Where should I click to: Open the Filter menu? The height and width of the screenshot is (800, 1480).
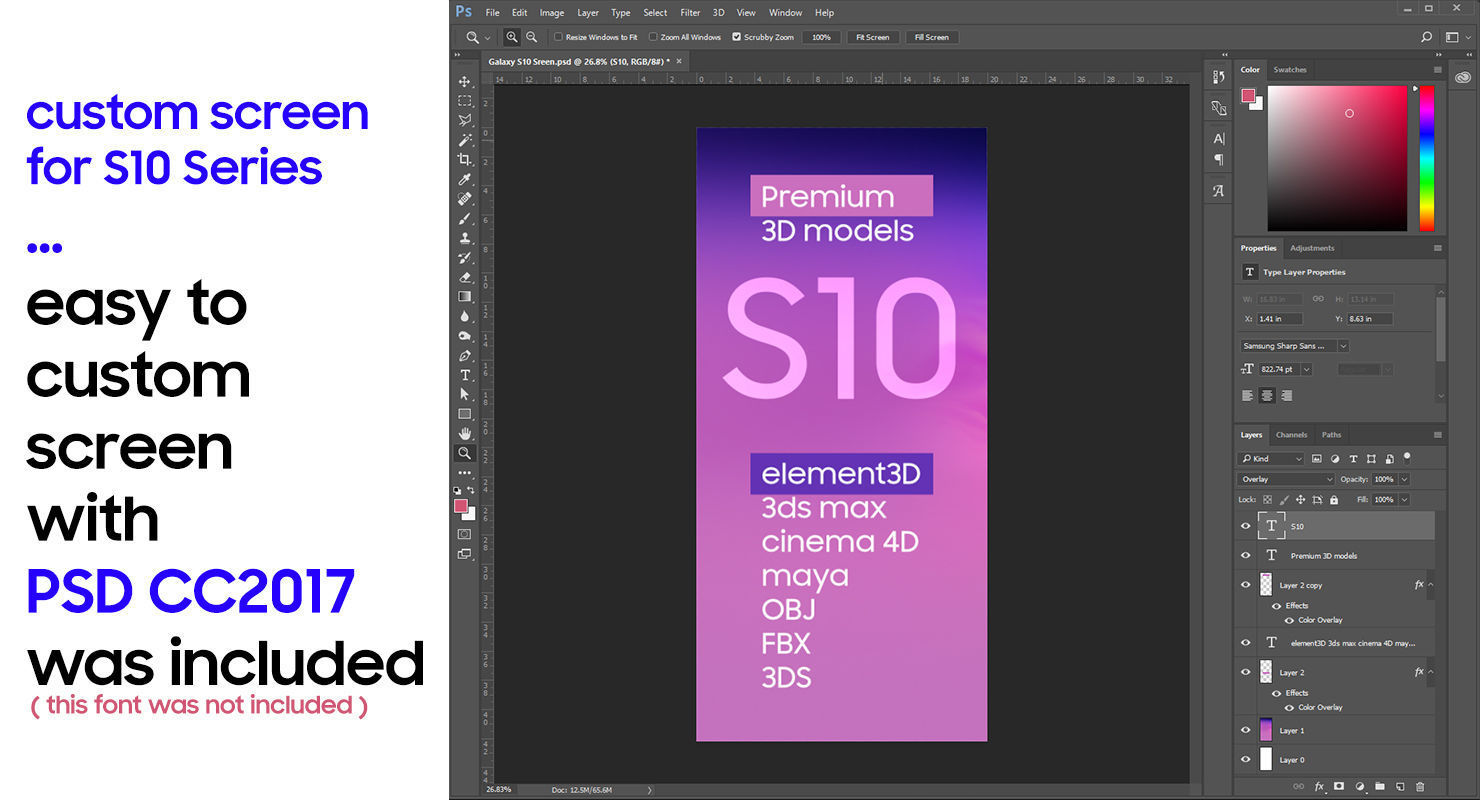pos(690,13)
